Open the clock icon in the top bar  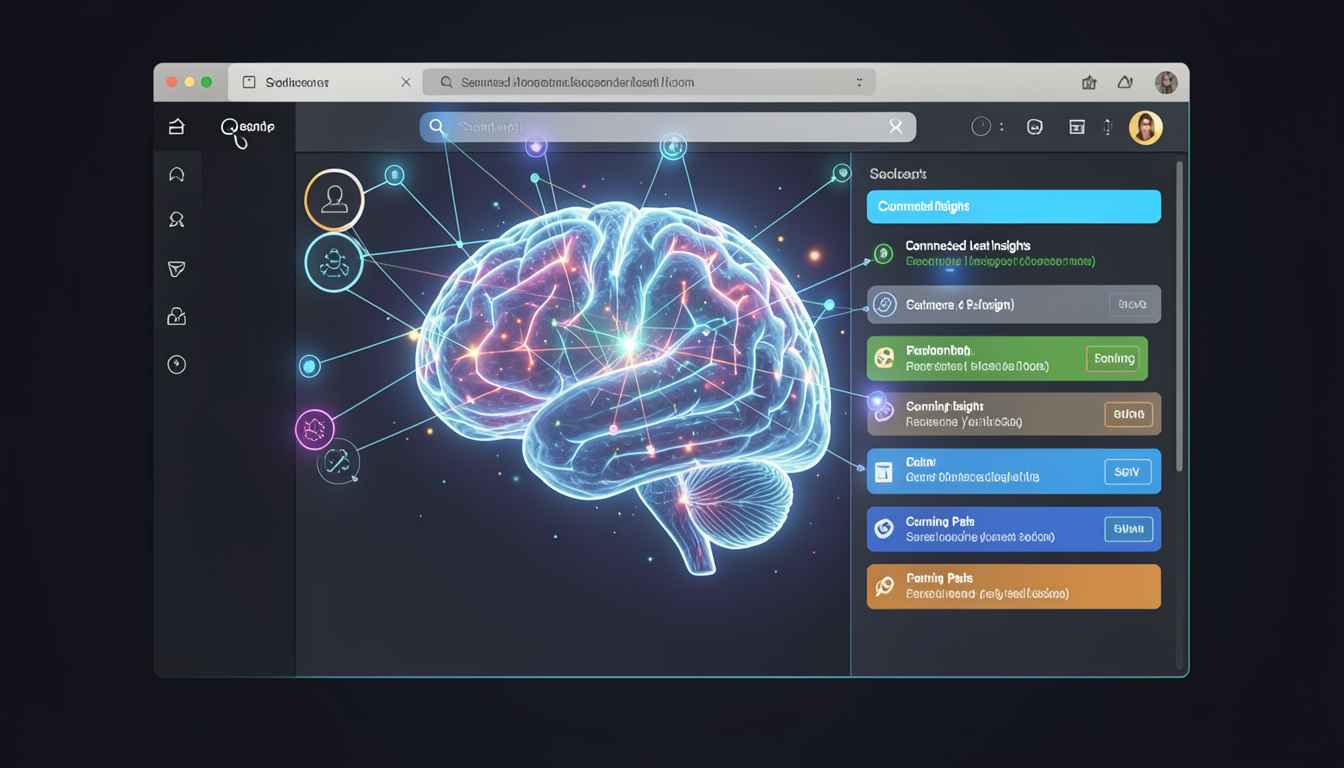click(981, 126)
